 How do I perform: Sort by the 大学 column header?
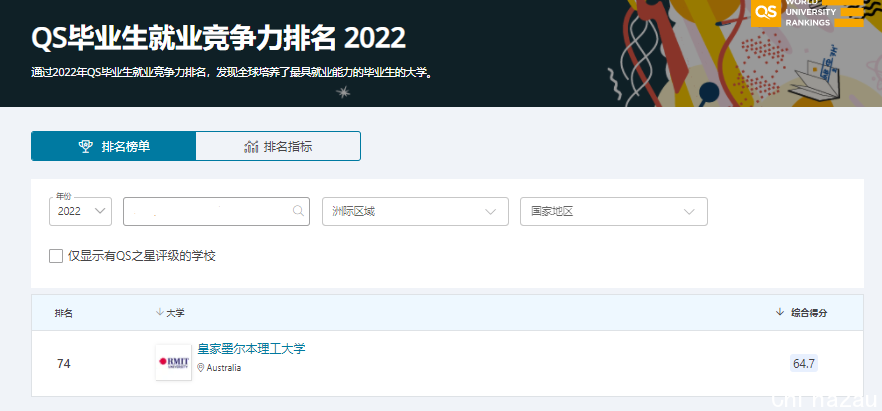click(170, 313)
